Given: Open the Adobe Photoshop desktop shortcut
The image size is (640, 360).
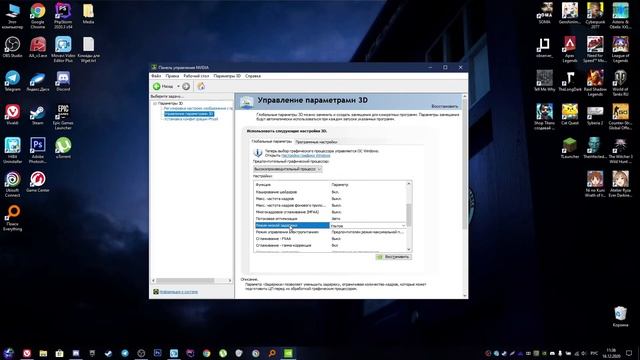Looking at the screenshot, I should coord(38,150).
